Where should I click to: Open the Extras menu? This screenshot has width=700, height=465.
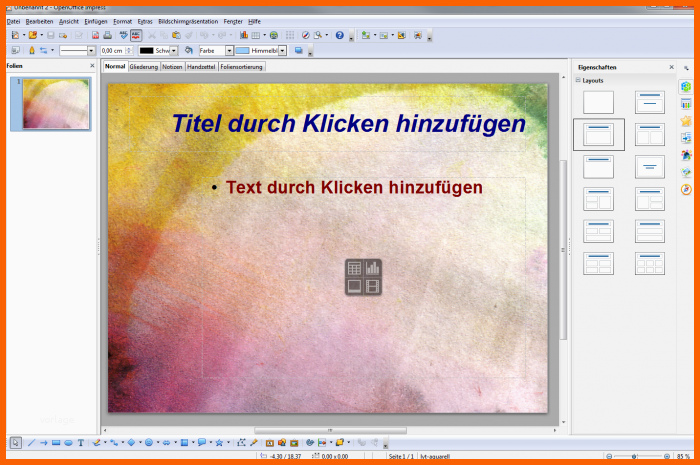click(145, 21)
